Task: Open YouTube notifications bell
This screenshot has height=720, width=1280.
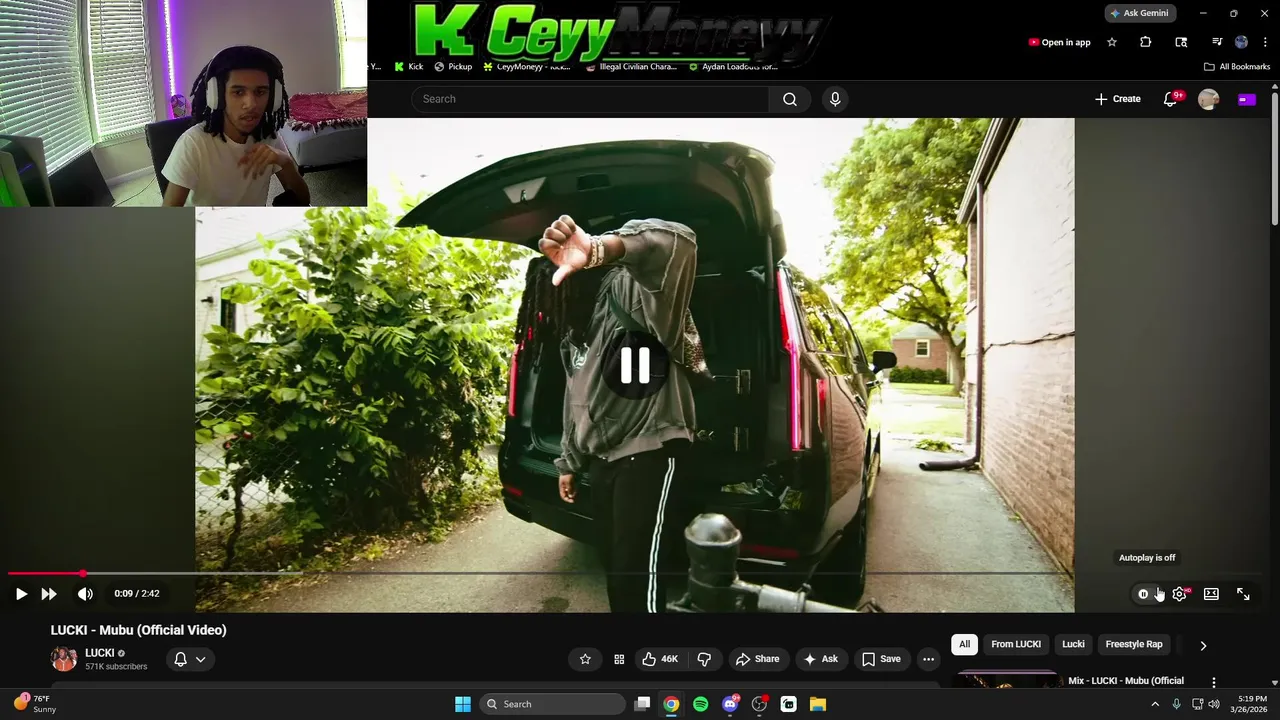Action: coord(1170,99)
